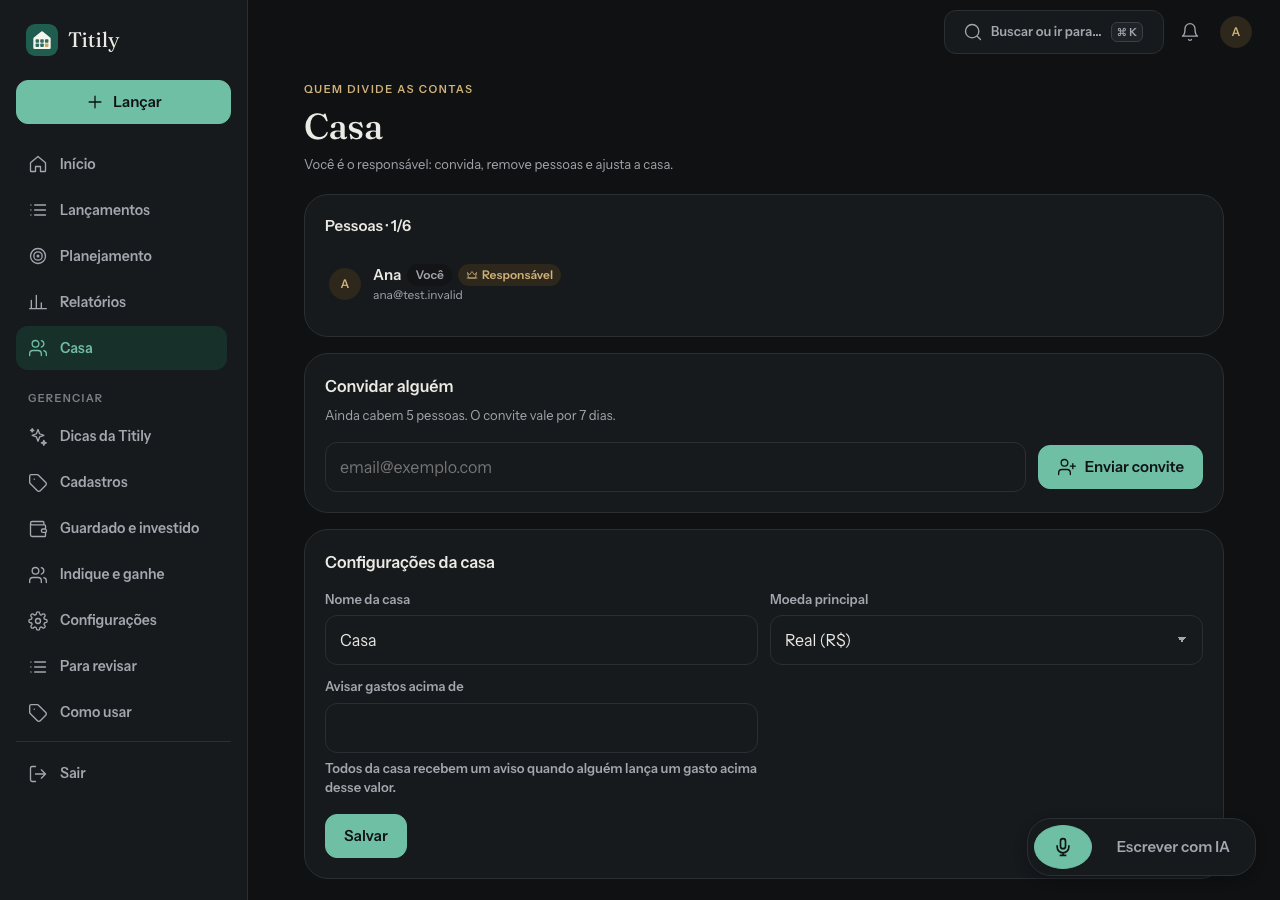Click the search magnifier icon
The image size is (1280, 900).
[x=973, y=32]
